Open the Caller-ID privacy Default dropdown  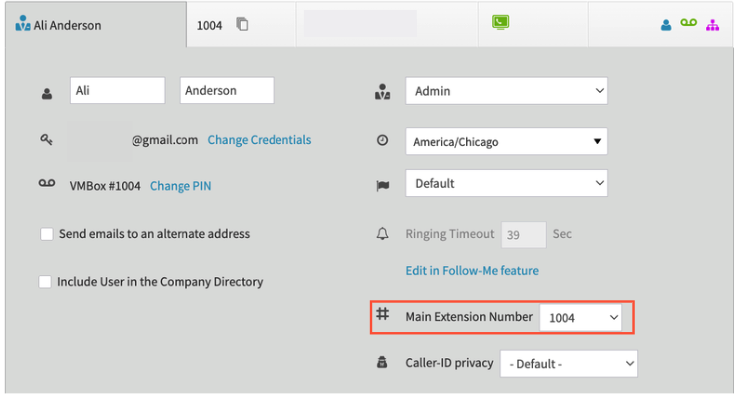pyautogui.click(x=569, y=363)
